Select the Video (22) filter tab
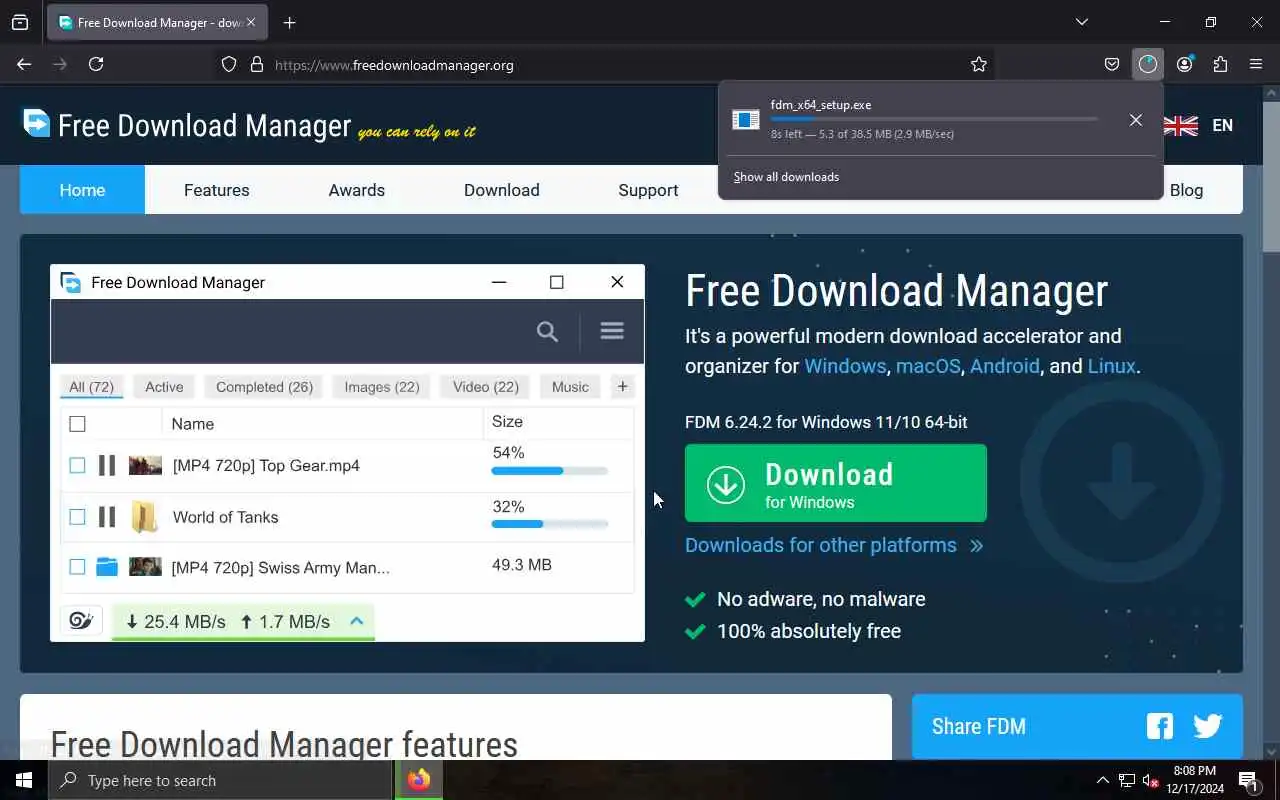 486,387
